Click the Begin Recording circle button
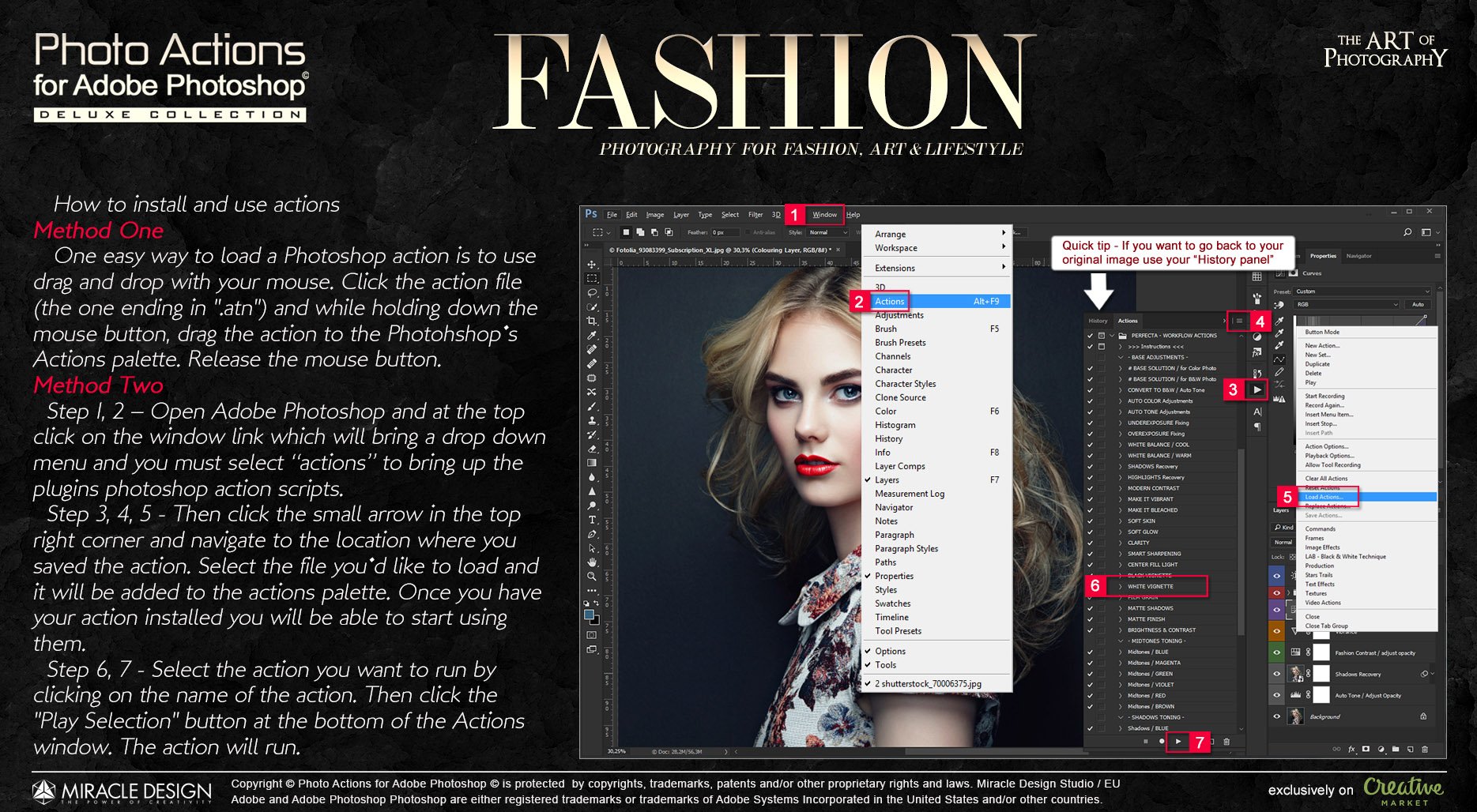This screenshot has width=1477, height=812. (1162, 741)
